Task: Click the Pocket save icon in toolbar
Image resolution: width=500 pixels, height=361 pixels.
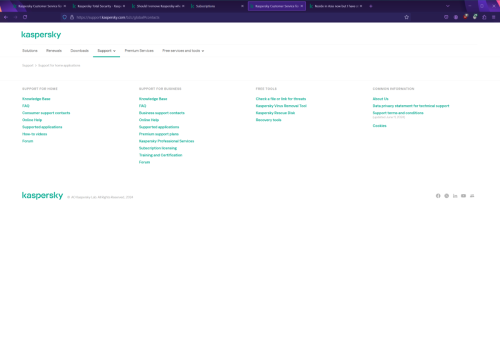Action: pyautogui.click(x=446, y=17)
